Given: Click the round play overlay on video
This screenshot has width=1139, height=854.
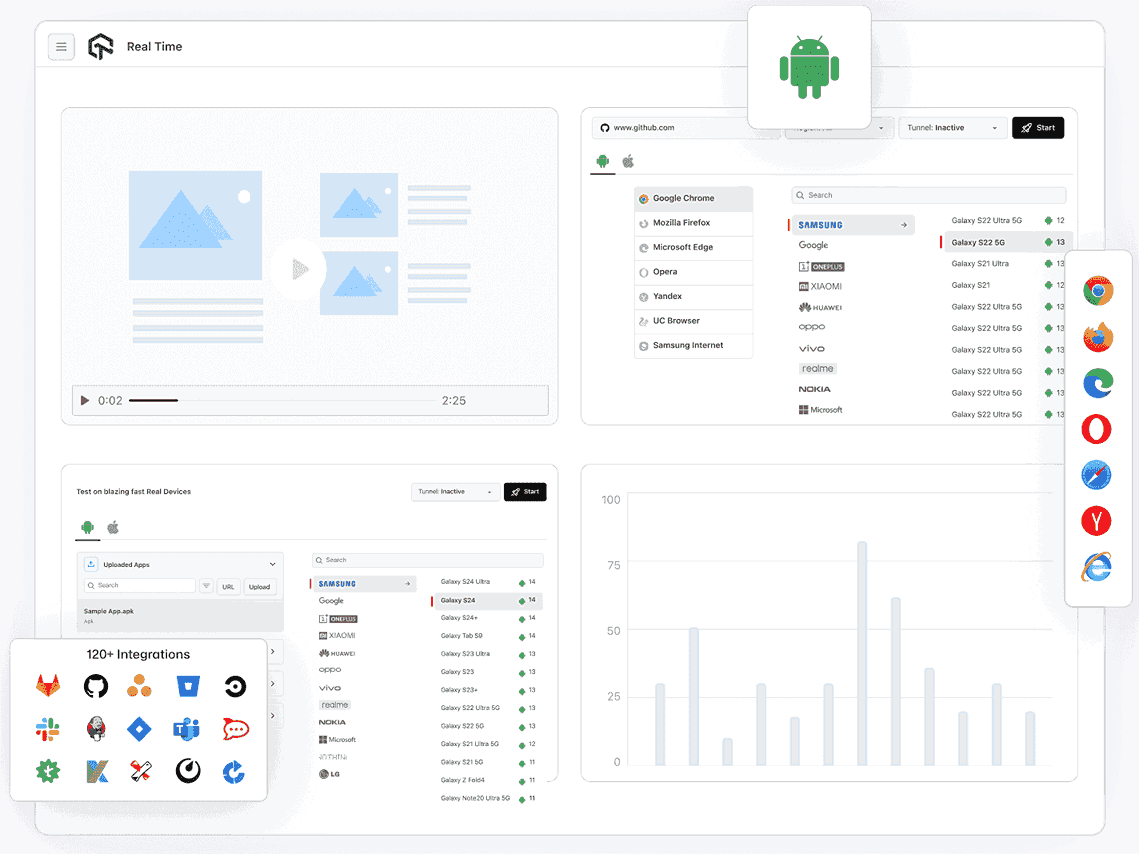Looking at the screenshot, I should coord(299,269).
